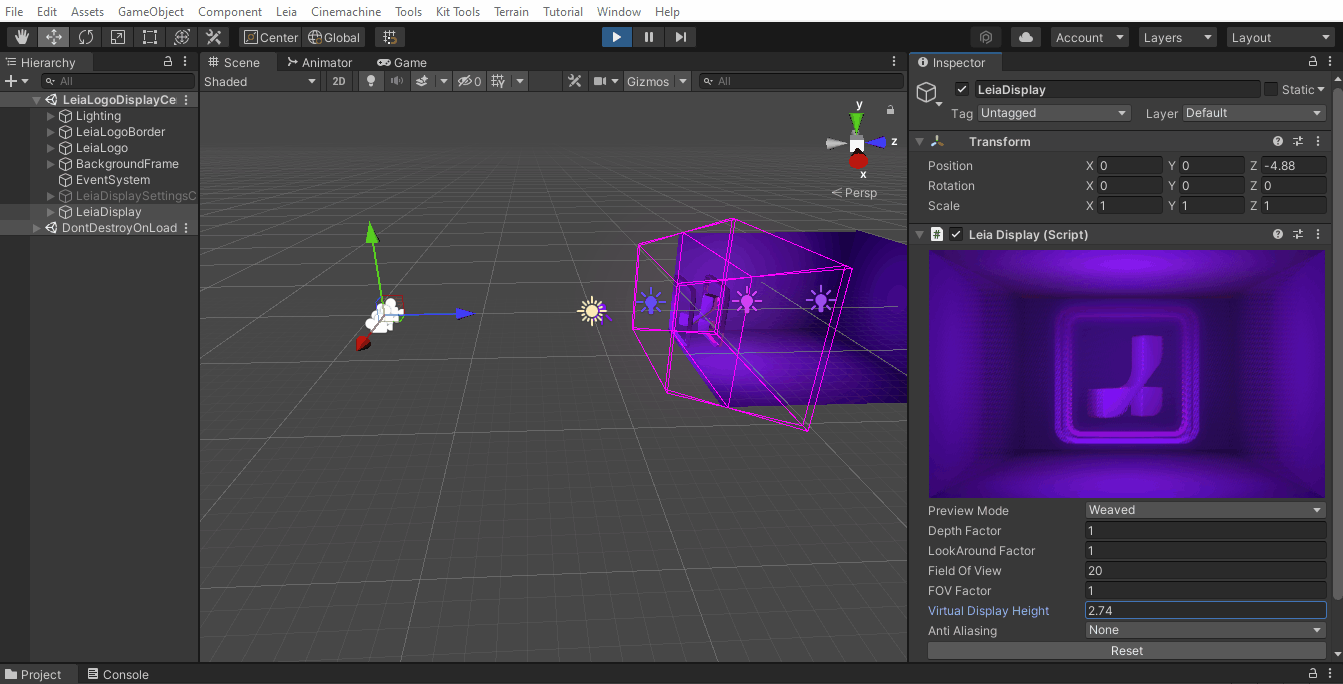The width and height of the screenshot is (1343, 684).
Task: Collapse the Transform component foldout
Action: [x=920, y=142]
